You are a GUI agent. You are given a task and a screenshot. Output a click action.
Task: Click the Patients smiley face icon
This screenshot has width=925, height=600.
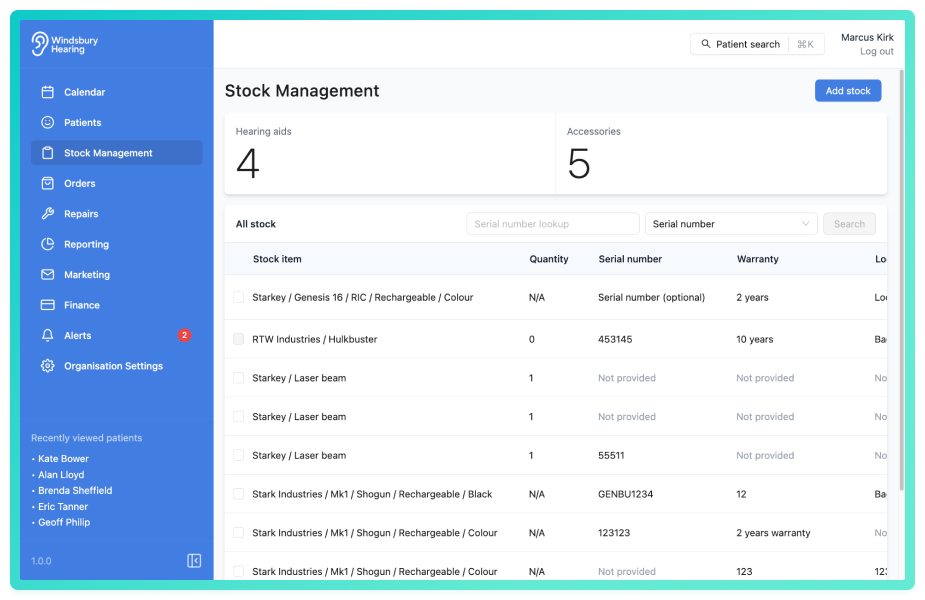coord(48,122)
